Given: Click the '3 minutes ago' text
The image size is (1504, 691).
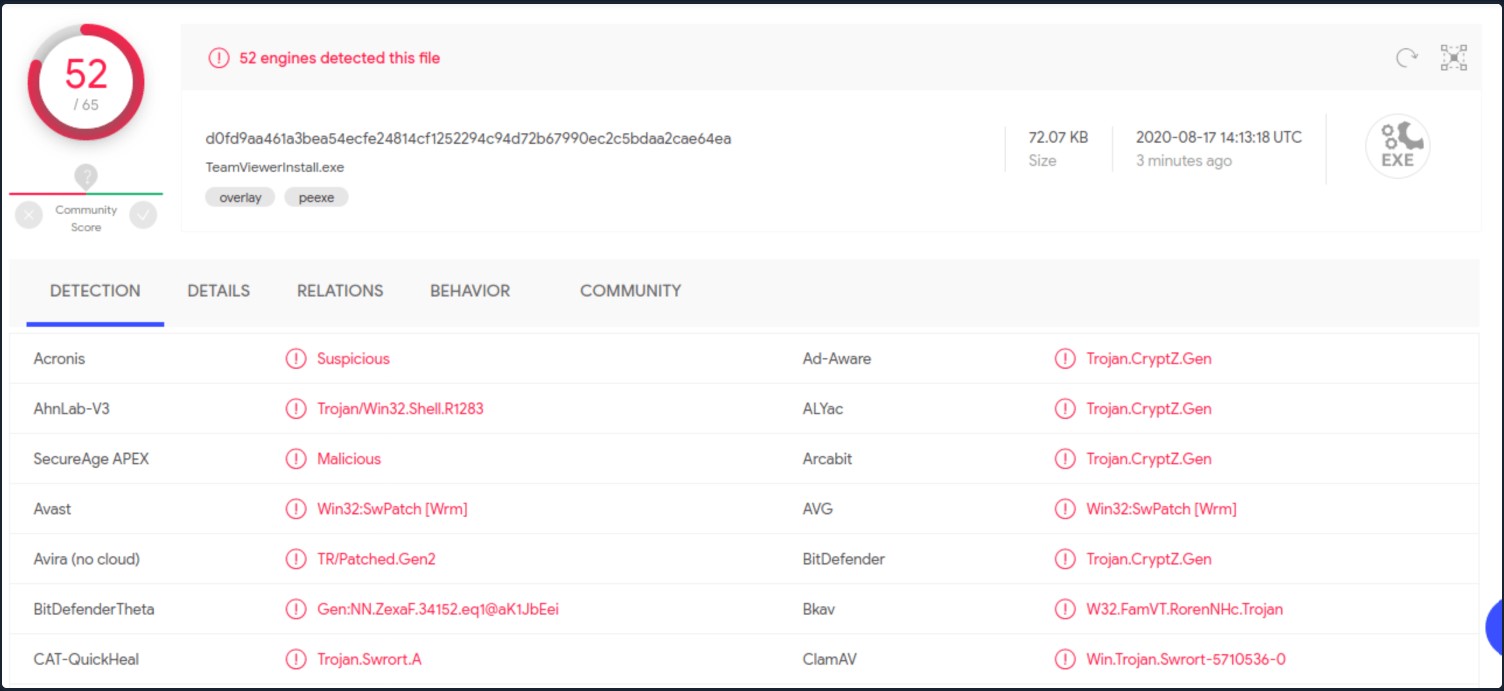Looking at the screenshot, I should (1184, 161).
